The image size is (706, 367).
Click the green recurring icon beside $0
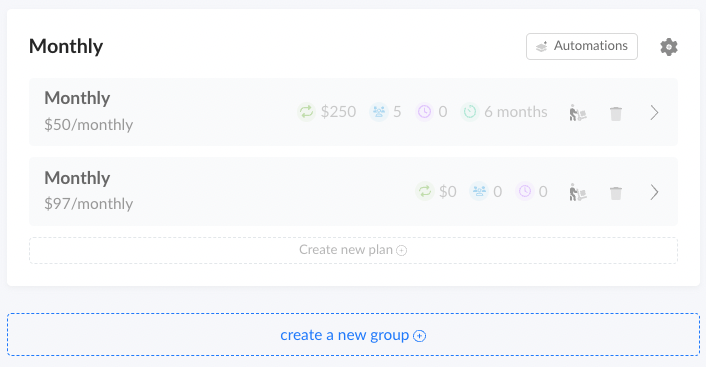[x=425, y=191]
